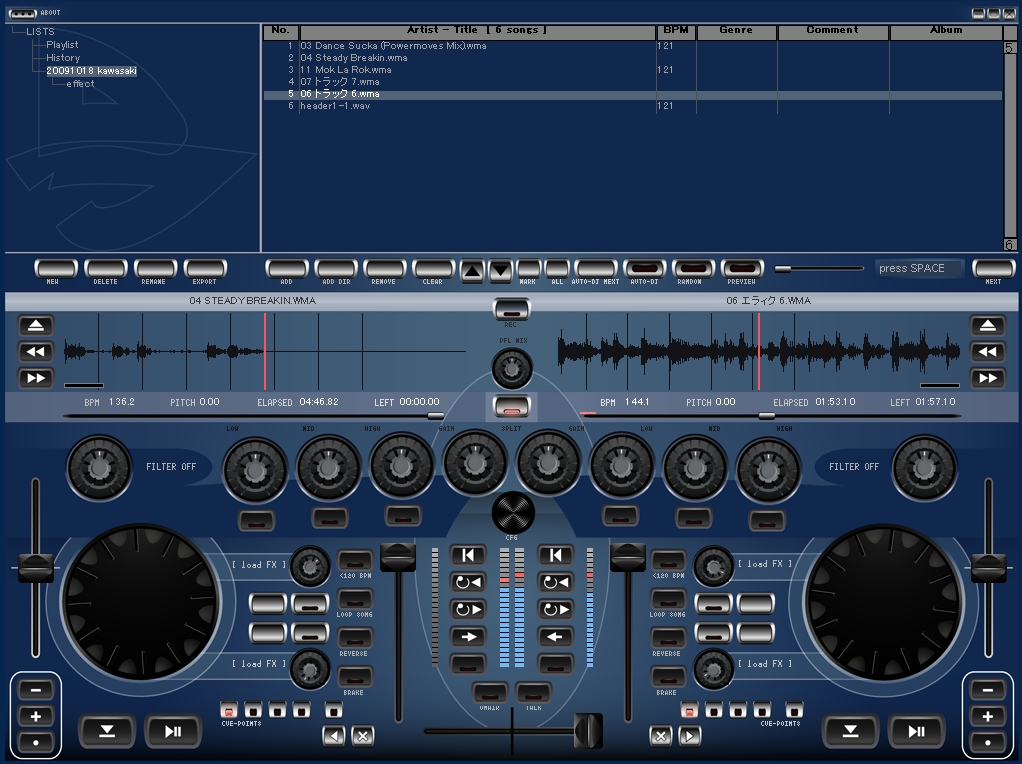Click the left deck pitch fader handle
The width and height of the screenshot is (1022, 764).
click(36, 568)
